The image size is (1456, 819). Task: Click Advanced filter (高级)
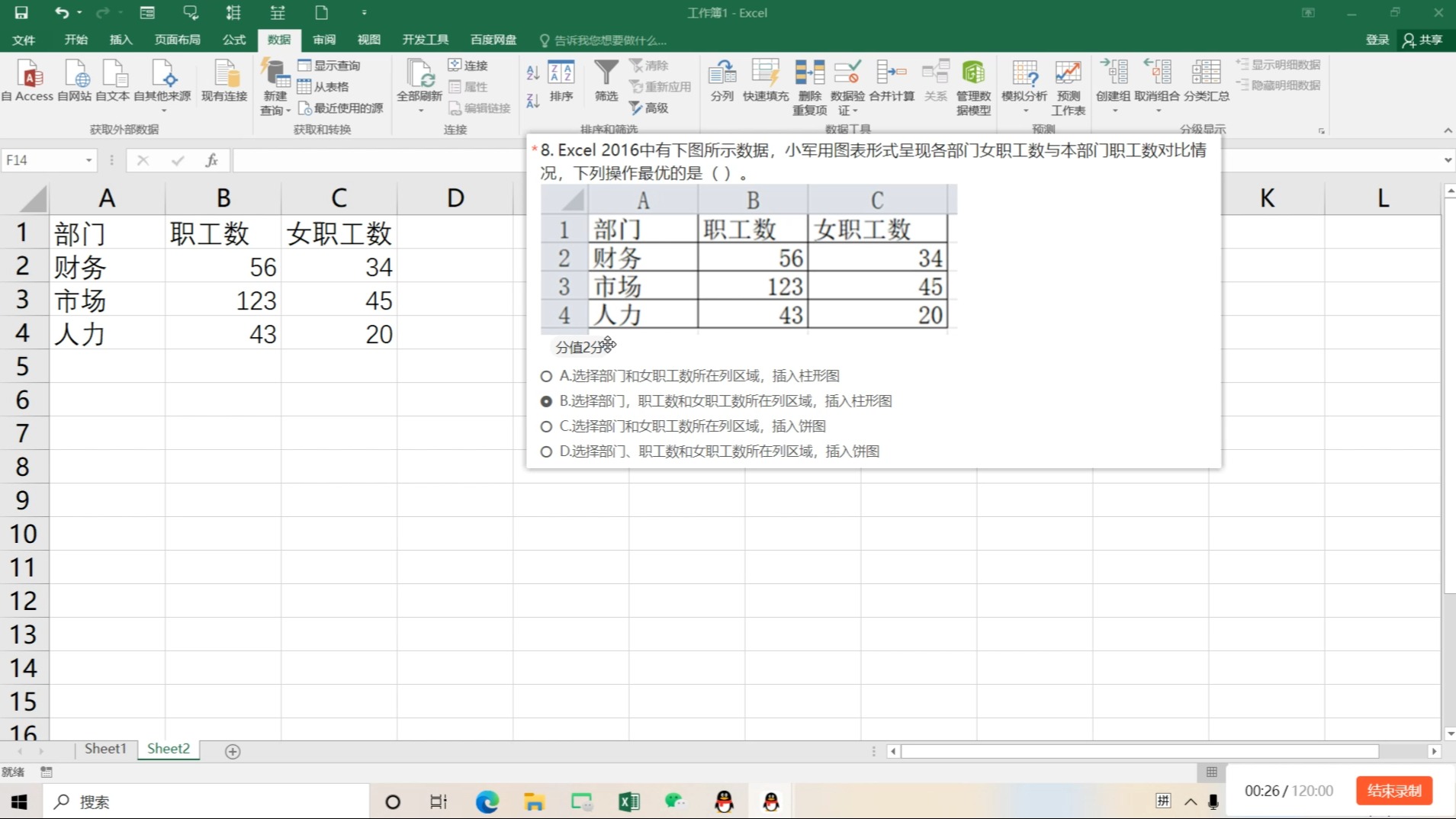coord(649,108)
